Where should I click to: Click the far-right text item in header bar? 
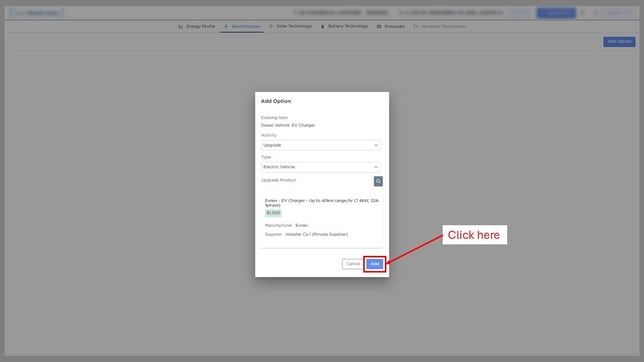[x=619, y=13]
